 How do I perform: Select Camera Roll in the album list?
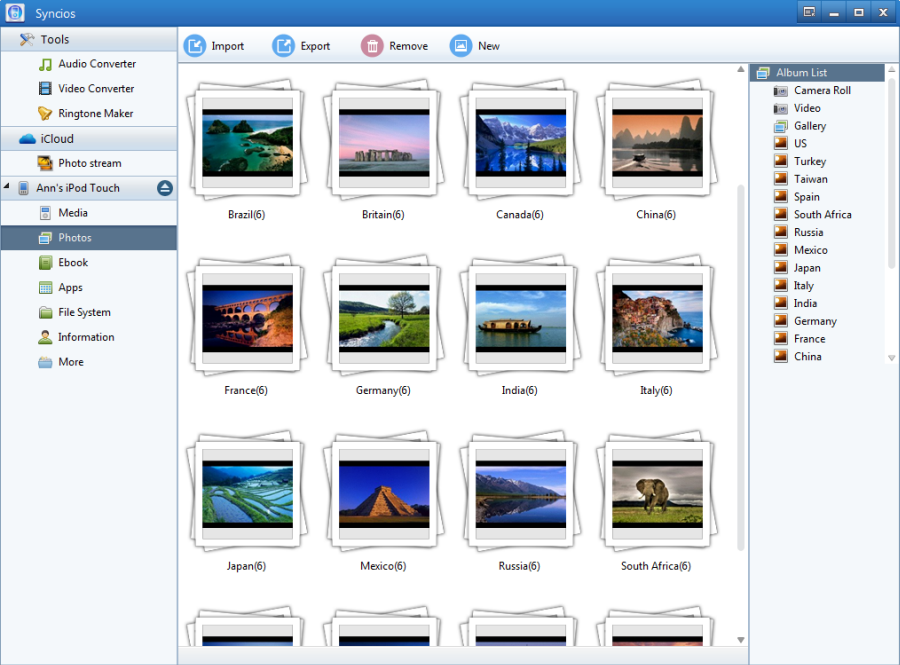[821, 90]
